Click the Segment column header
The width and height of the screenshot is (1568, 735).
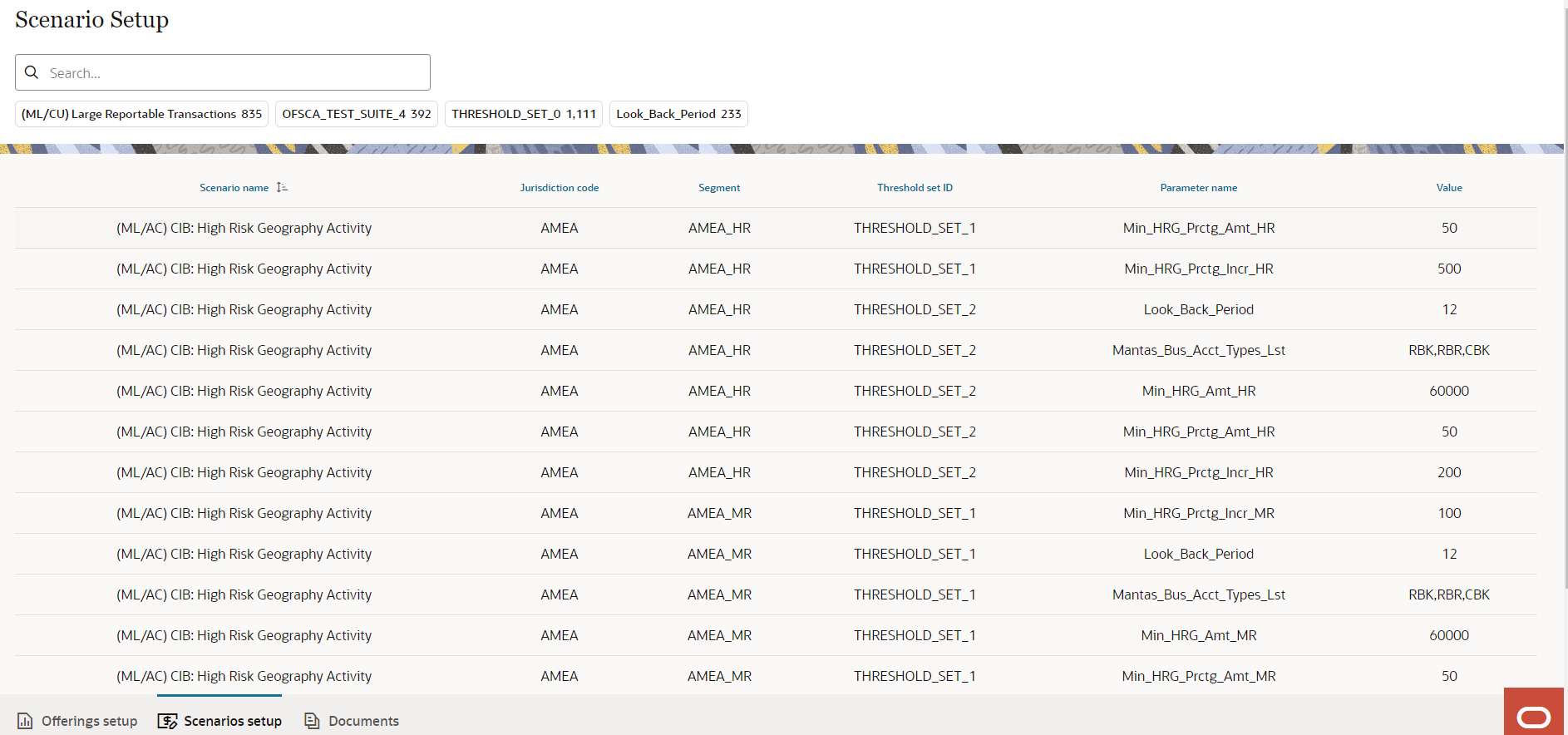point(719,188)
